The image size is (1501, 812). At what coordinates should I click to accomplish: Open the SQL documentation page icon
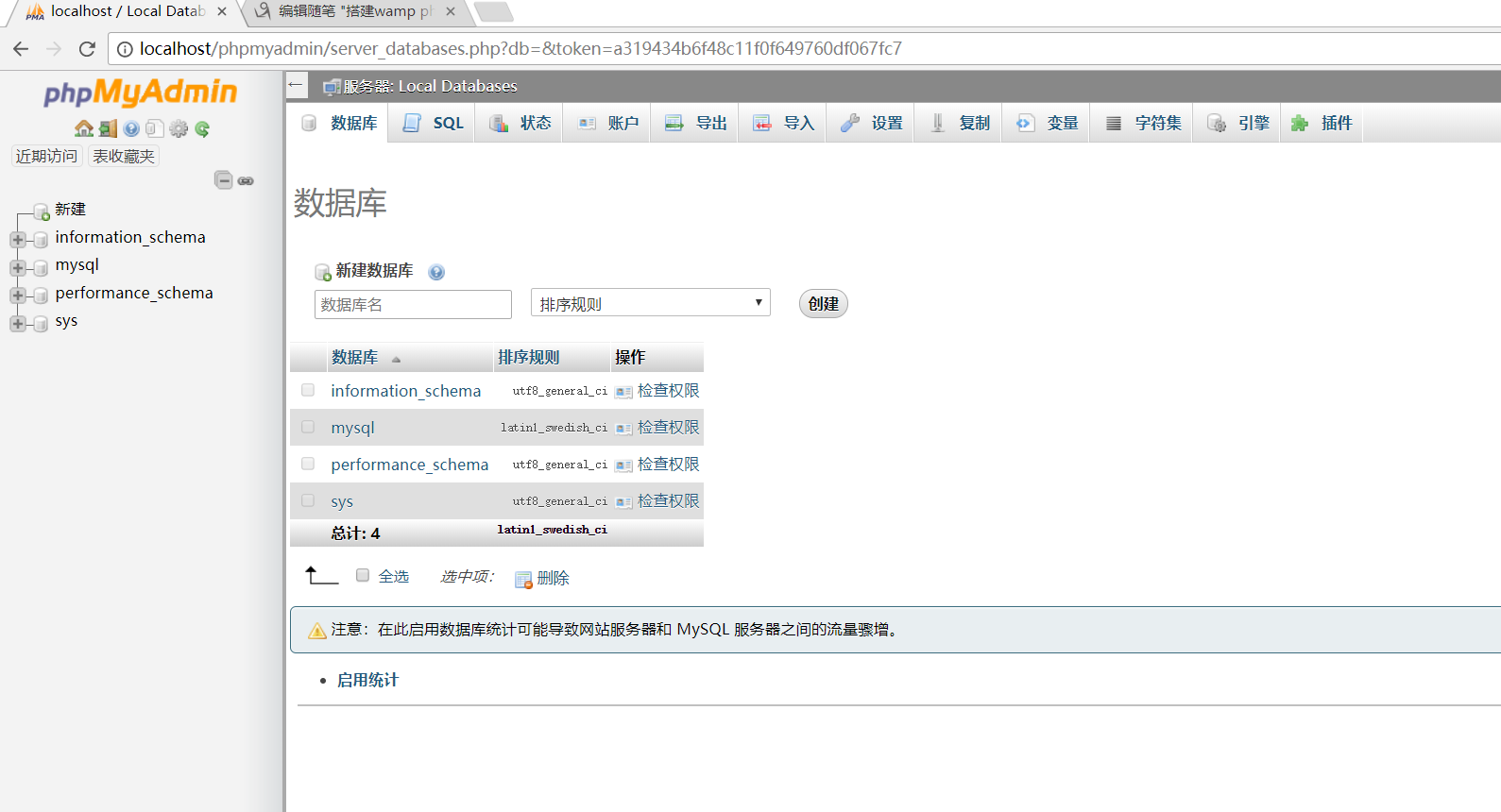coord(155,128)
